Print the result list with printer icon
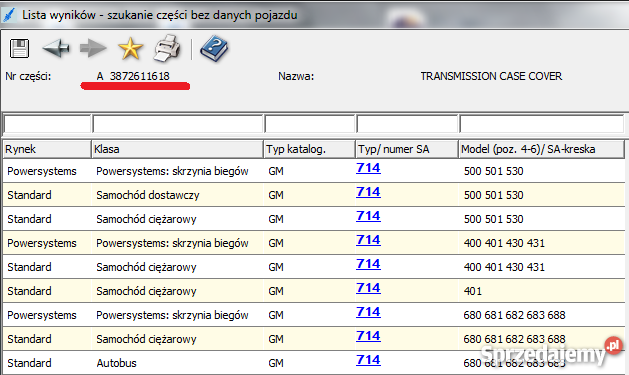629x375 pixels. tap(167, 49)
